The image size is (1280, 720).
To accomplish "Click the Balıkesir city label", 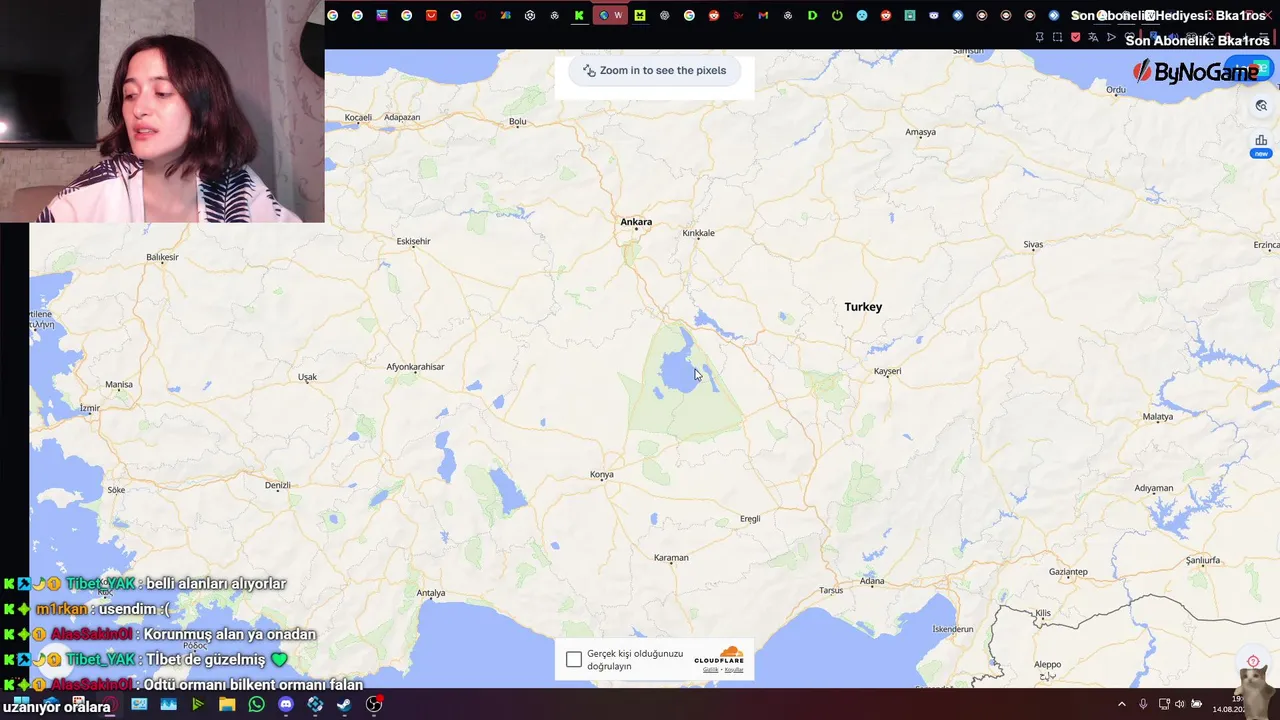I will tap(162, 257).
